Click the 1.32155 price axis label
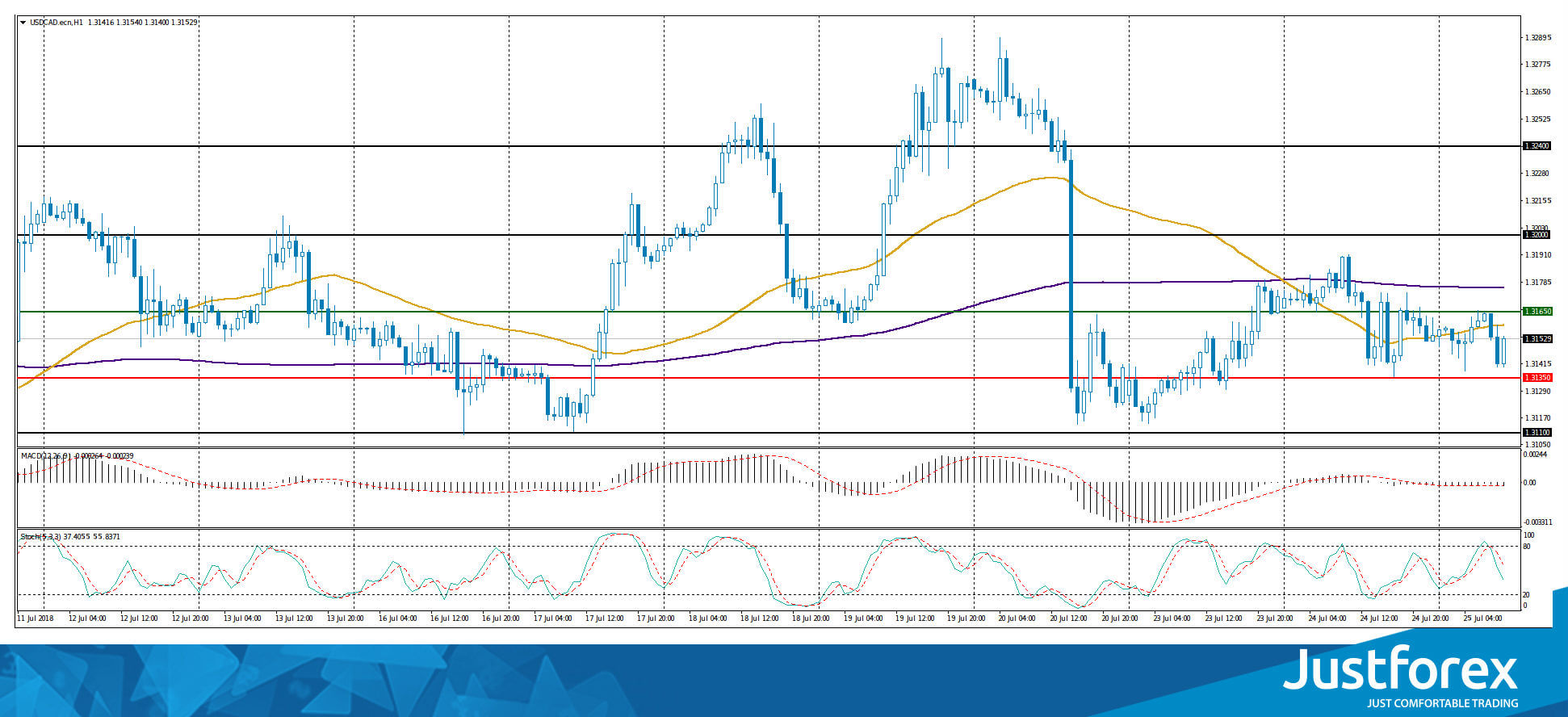 click(x=1537, y=201)
